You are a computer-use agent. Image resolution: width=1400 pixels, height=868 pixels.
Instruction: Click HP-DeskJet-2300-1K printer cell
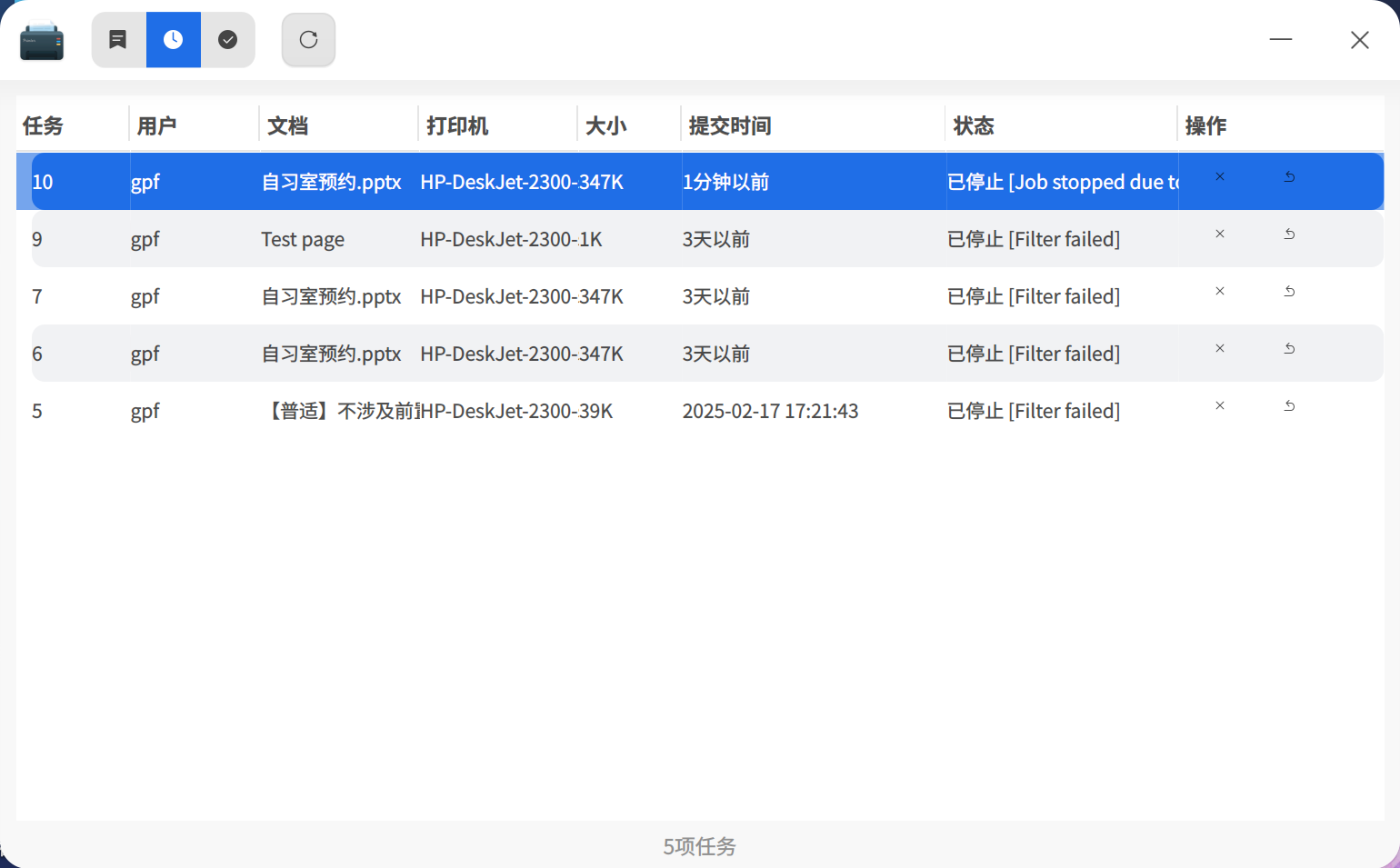click(511, 239)
